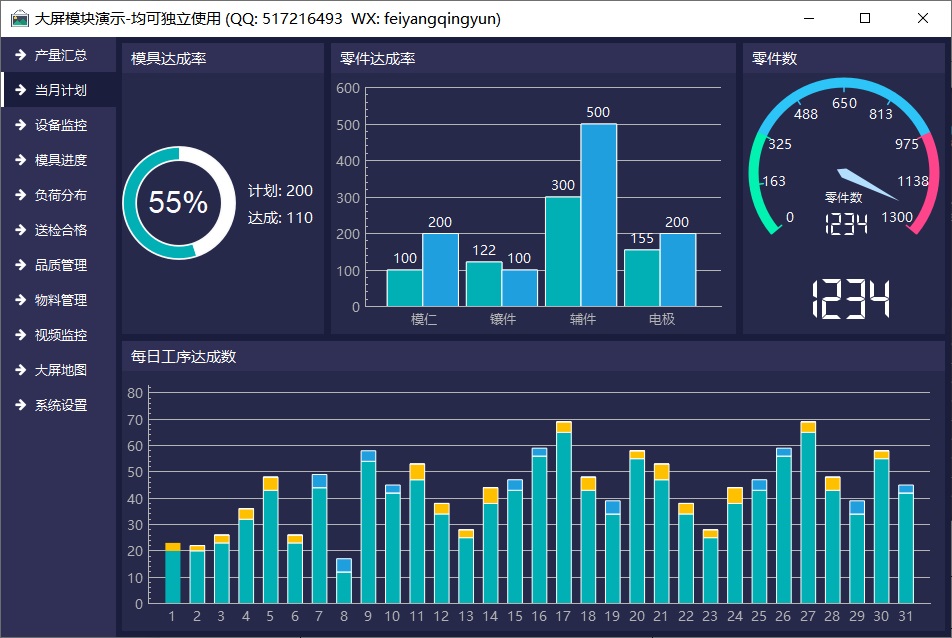This screenshot has height=638, width=952.
Task: Click the arrow icon beside 系统设置
Action: pos(19,405)
